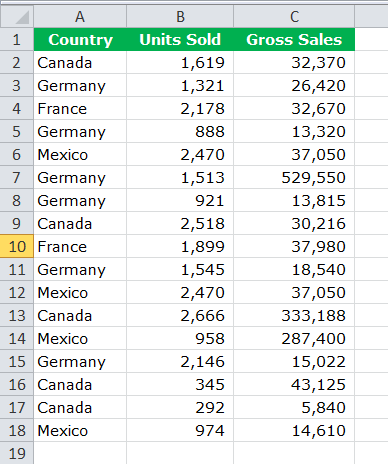This screenshot has height=464, width=388.
Task: Select row 11 header
Action: click(17, 269)
